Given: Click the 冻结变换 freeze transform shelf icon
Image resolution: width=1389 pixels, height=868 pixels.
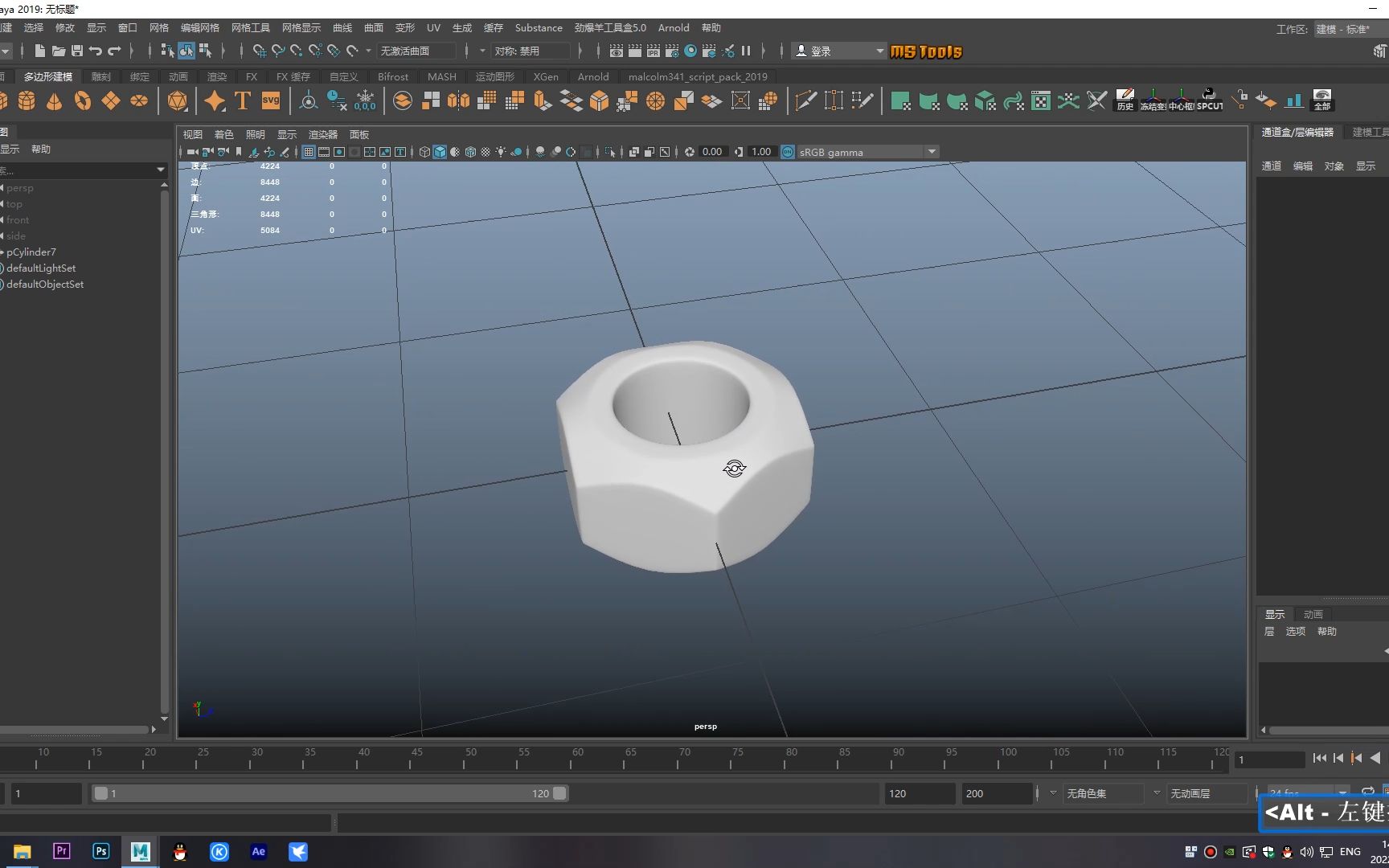Looking at the screenshot, I should tap(1153, 101).
